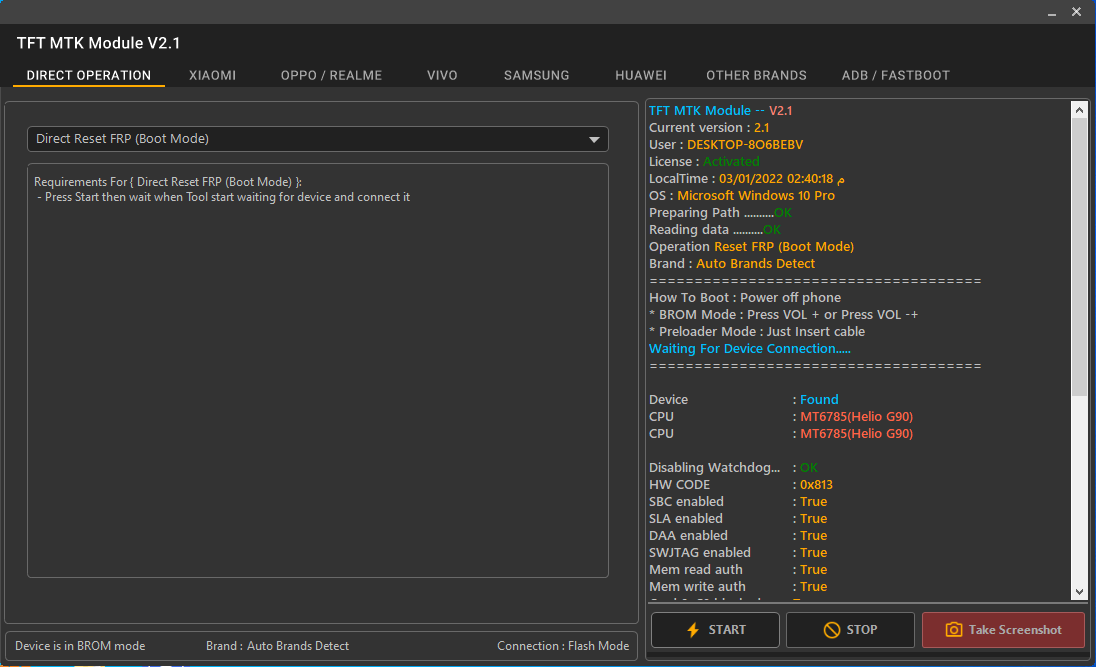Click the user name DESKTOP-8O6BEBV
Image resolution: width=1096 pixels, height=667 pixels.
point(745,145)
